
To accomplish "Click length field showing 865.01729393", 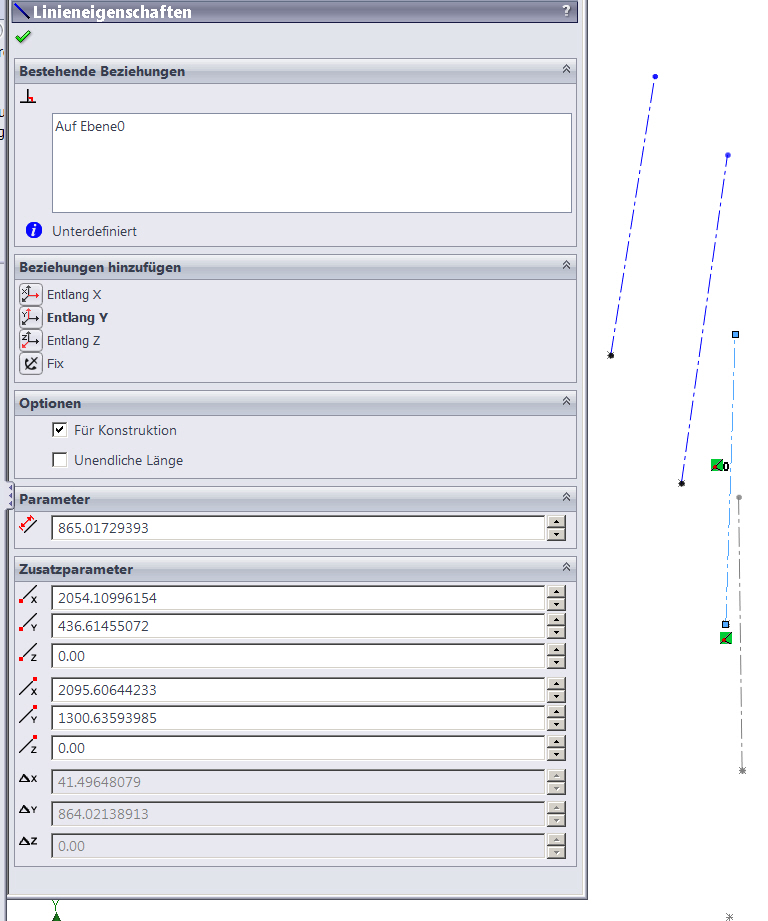I will (x=298, y=528).
